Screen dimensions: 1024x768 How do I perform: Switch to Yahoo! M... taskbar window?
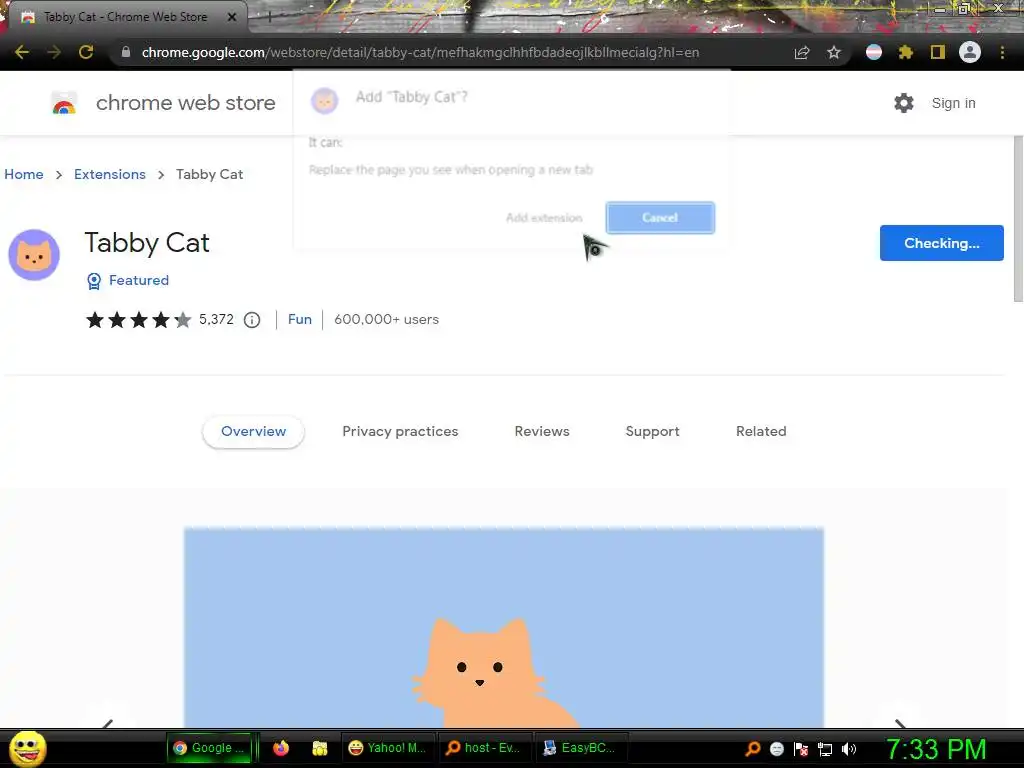click(x=387, y=748)
